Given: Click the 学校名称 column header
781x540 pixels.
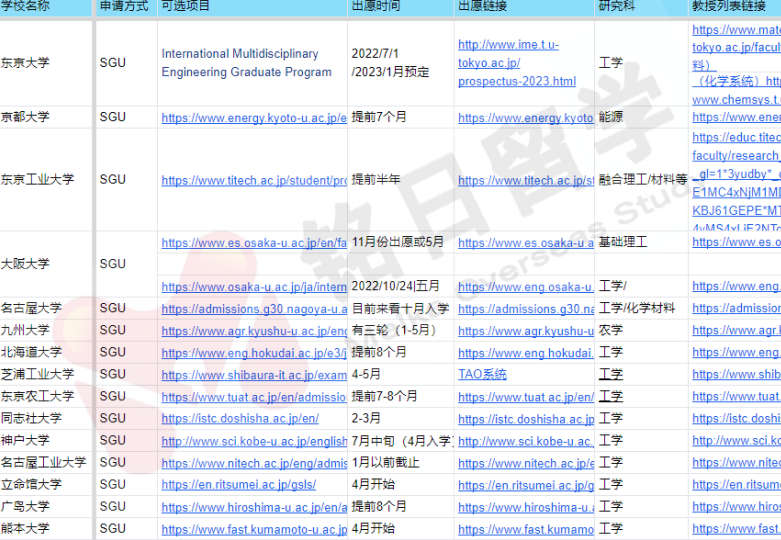Looking at the screenshot, I should 25,7.
